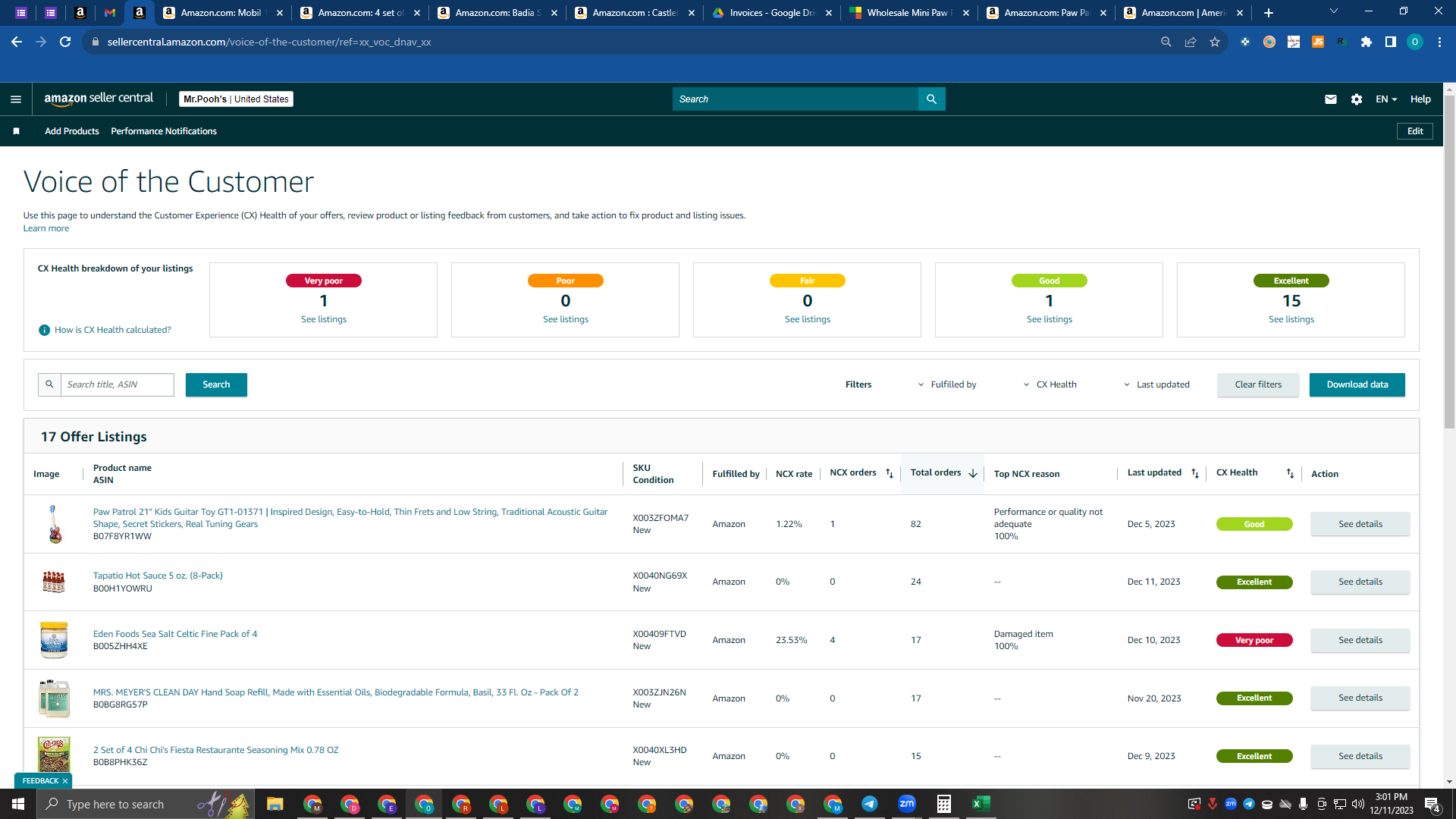1456x819 pixels.
Task: Open Telegram from the taskbar
Action: 870,804
